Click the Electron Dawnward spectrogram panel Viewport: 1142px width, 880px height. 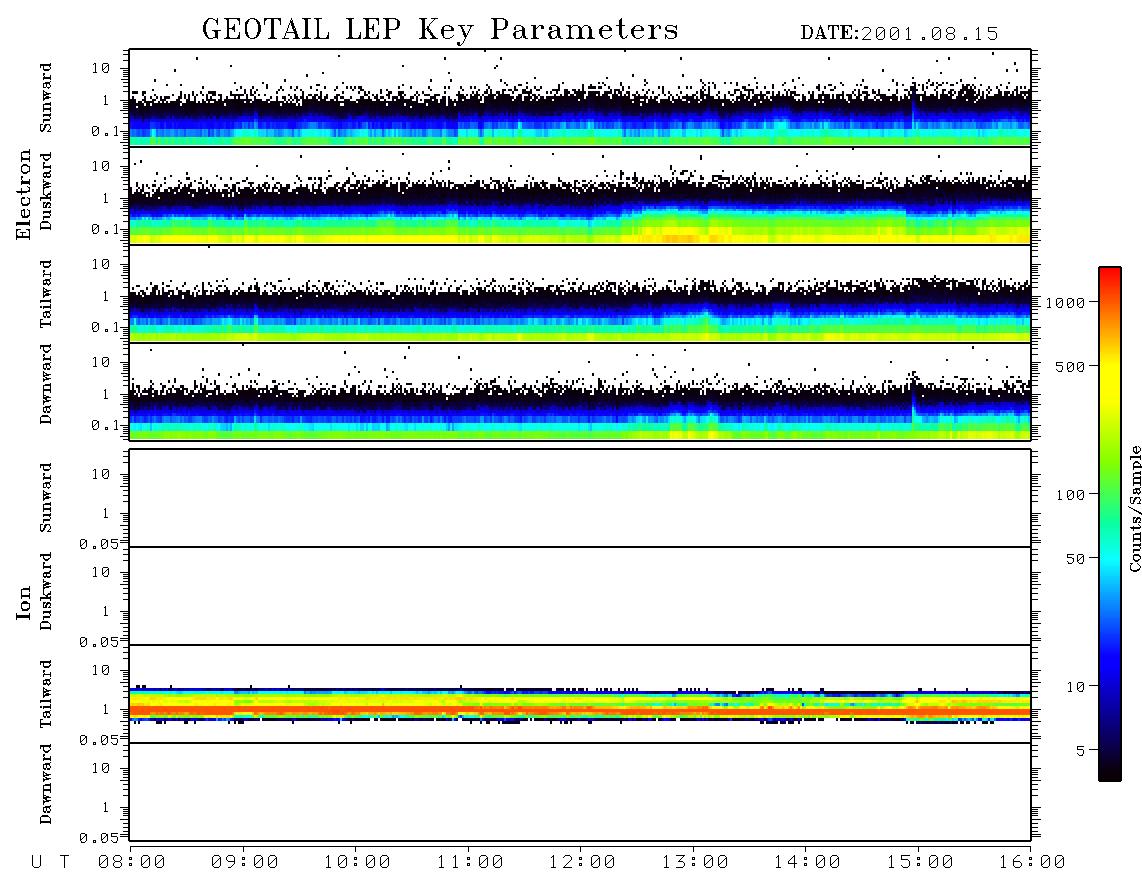tap(580, 392)
